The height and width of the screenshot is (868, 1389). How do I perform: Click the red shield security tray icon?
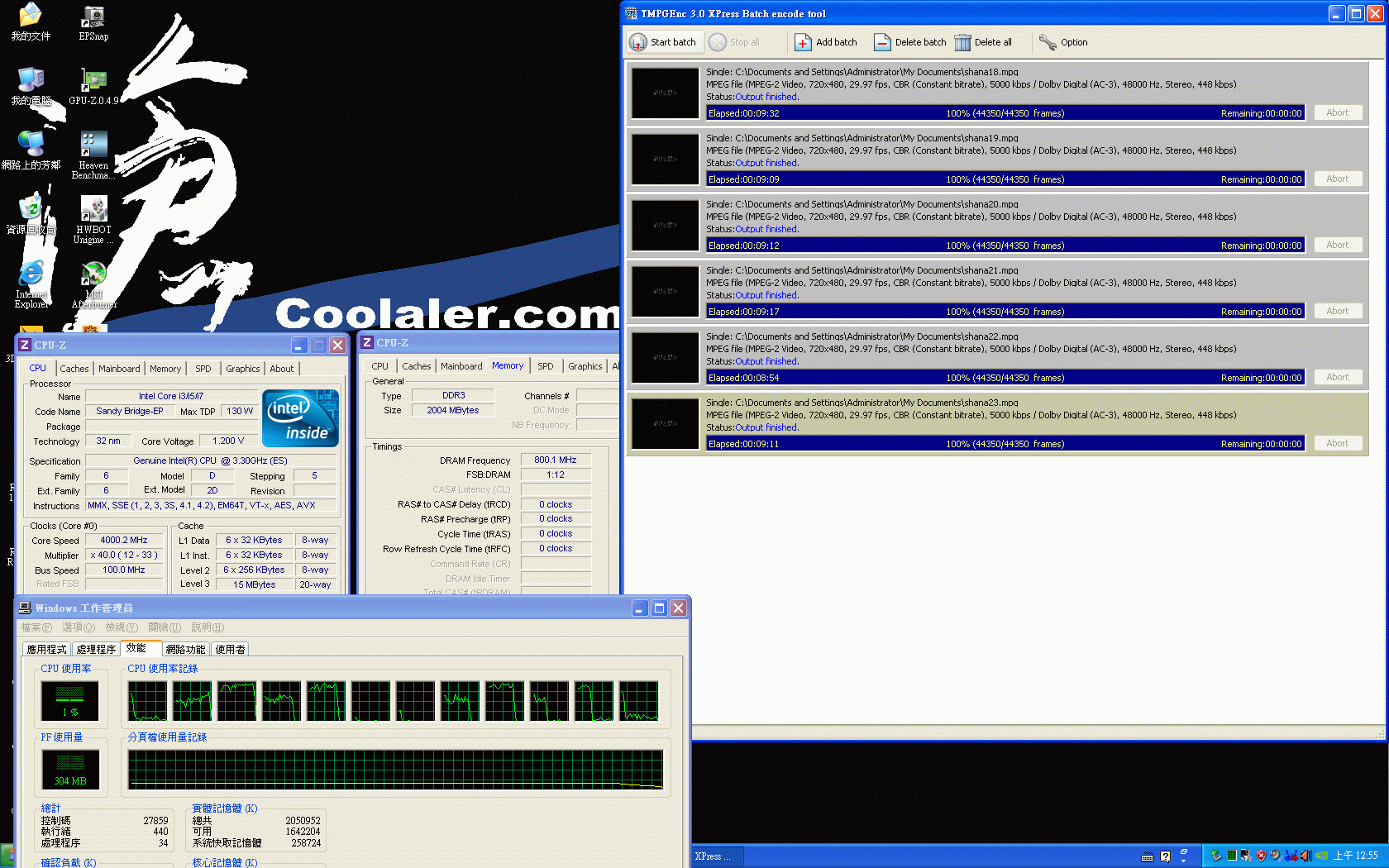tap(1261, 856)
